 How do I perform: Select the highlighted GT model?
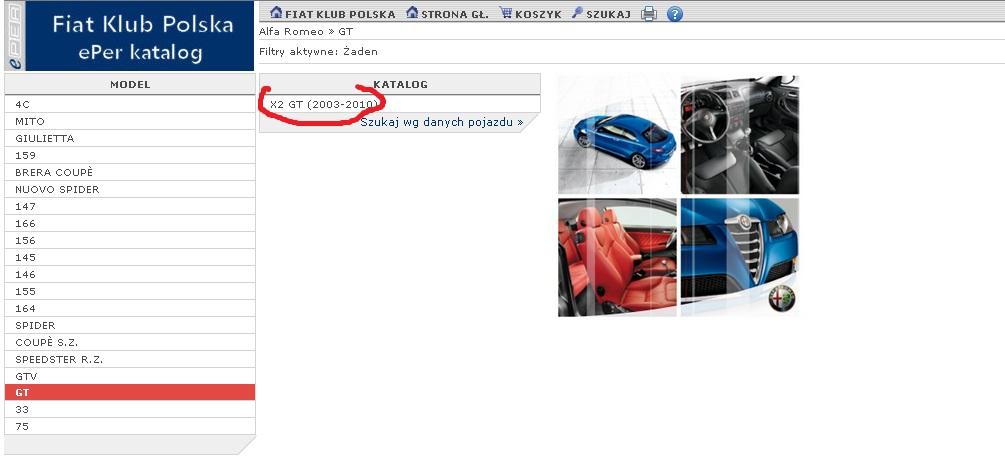point(130,392)
